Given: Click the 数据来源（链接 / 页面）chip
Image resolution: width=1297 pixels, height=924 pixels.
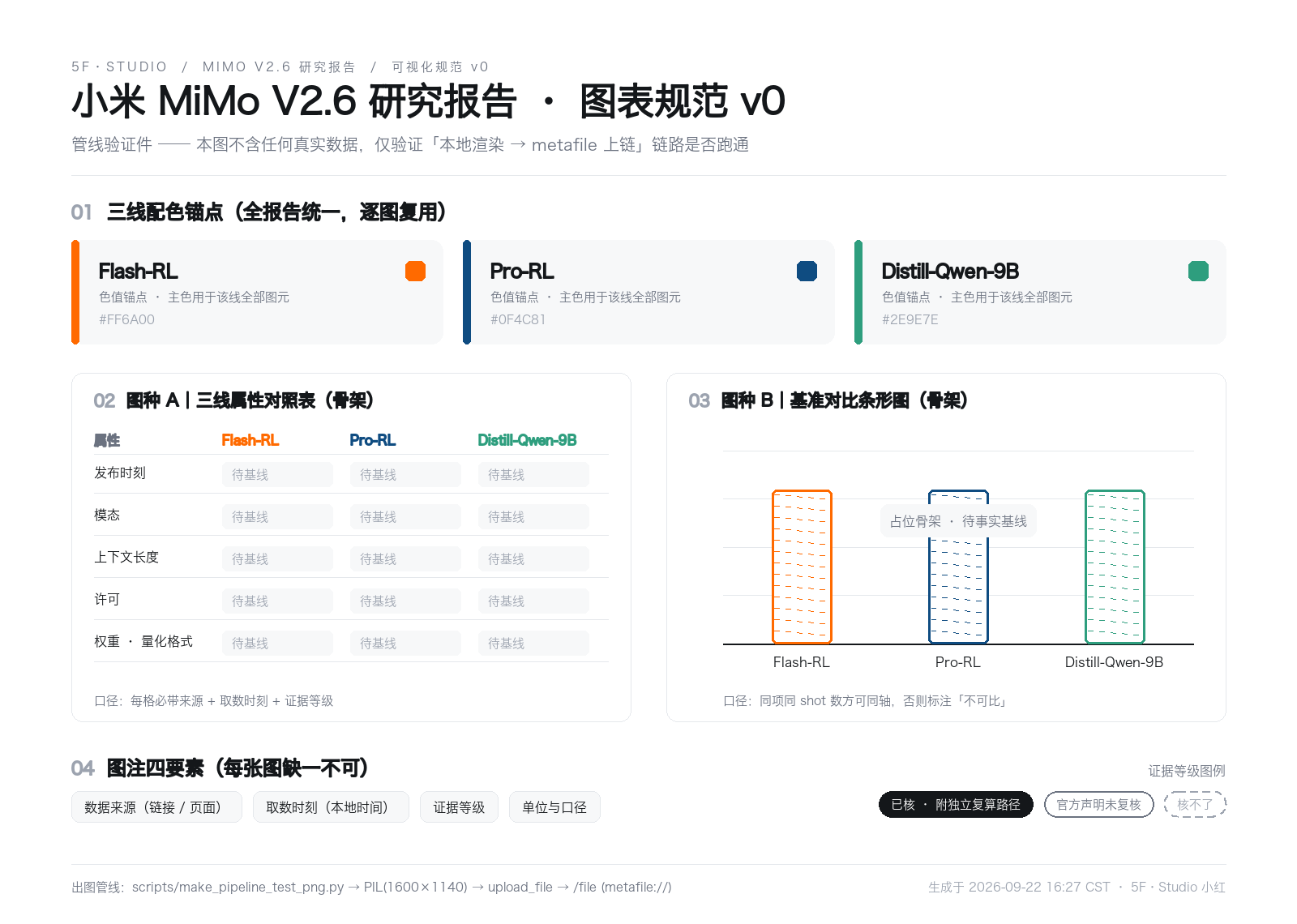Looking at the screenshot, I should pyautogui.click(x=156, y=807).
